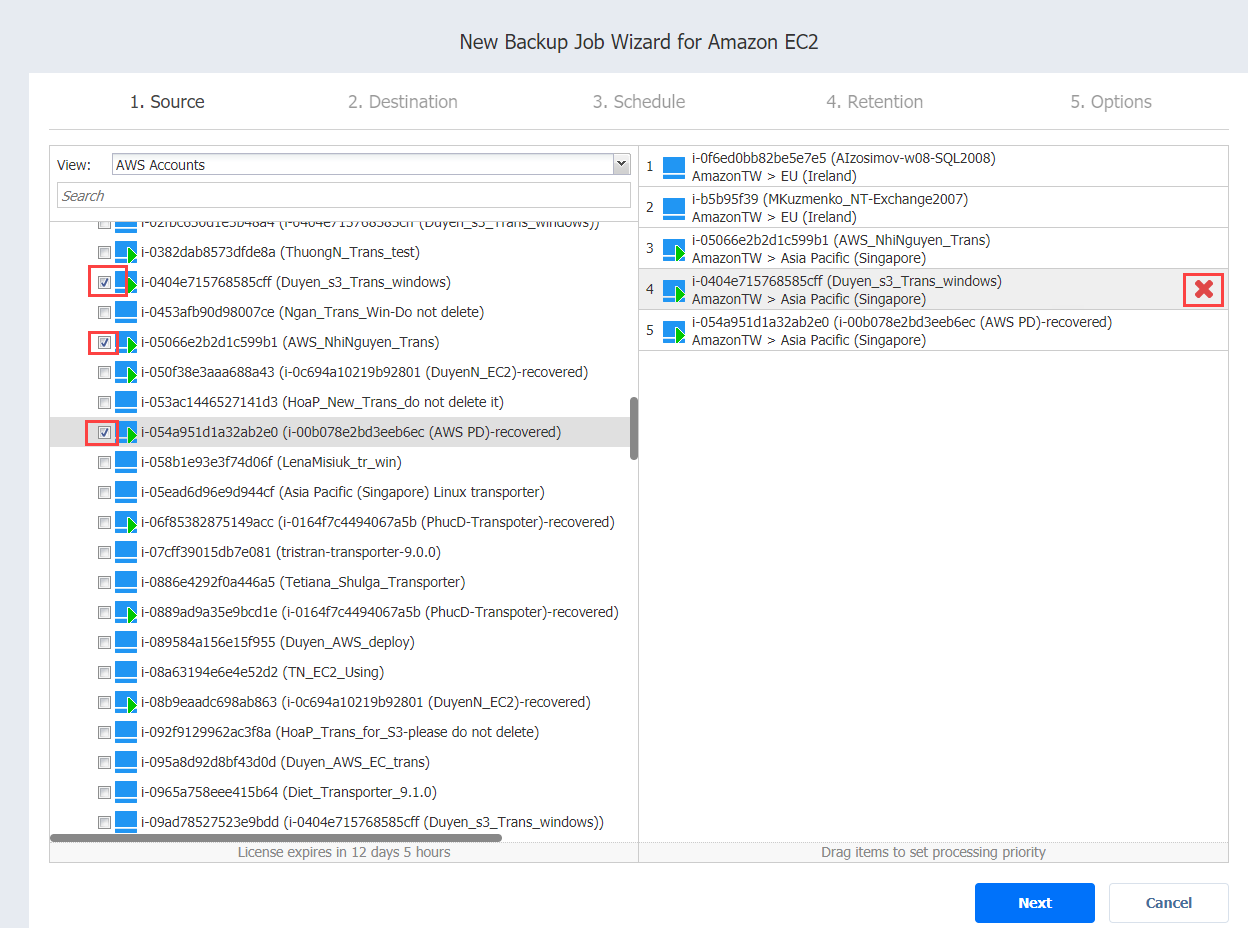Click icon of AIzosimov-w08-SQL2008 in selected list
Image resolution: width=1248 pixels, height=928 pixels.
point(674,167)
